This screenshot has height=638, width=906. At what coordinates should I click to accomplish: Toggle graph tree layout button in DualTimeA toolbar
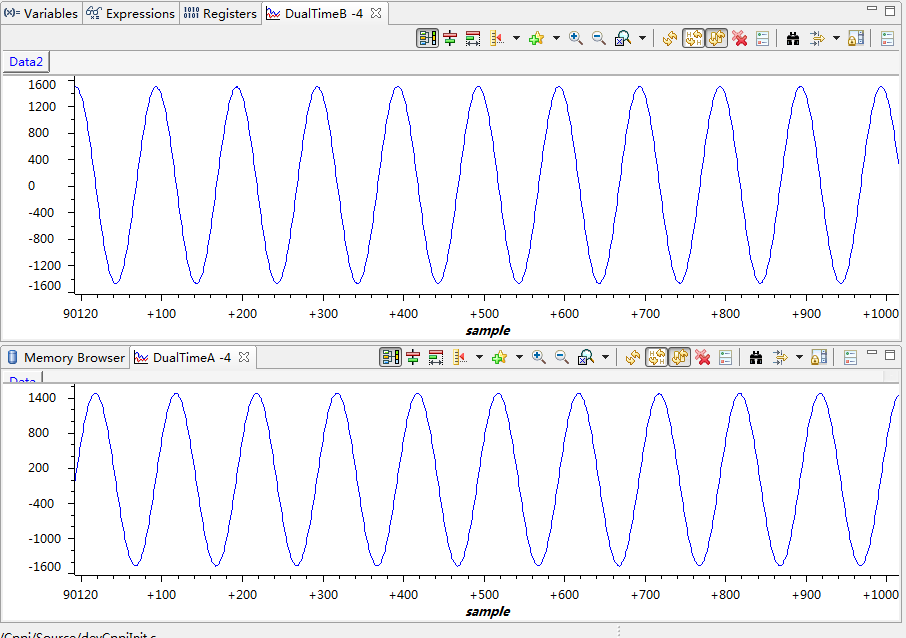(391, 358)
